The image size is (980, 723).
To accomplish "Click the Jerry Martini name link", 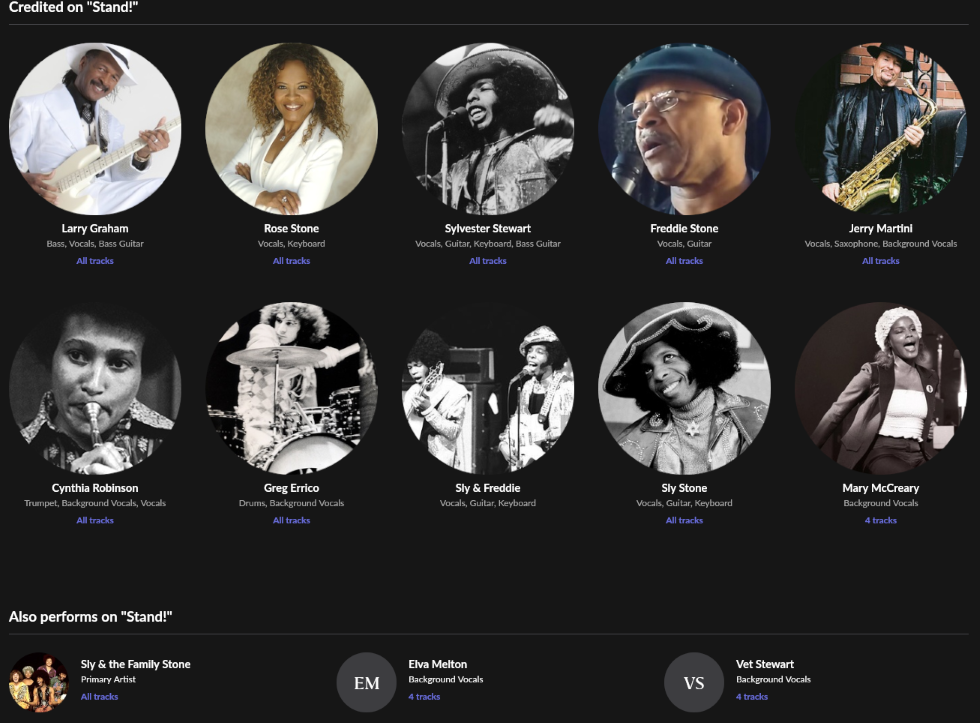I will coord(880,229).
